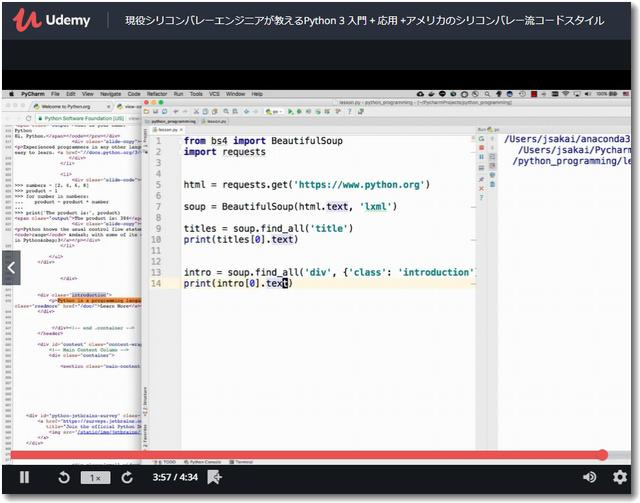This screenshot has width=640, height=503.
Task: Pause the video playback
Action: click(24, 478)
